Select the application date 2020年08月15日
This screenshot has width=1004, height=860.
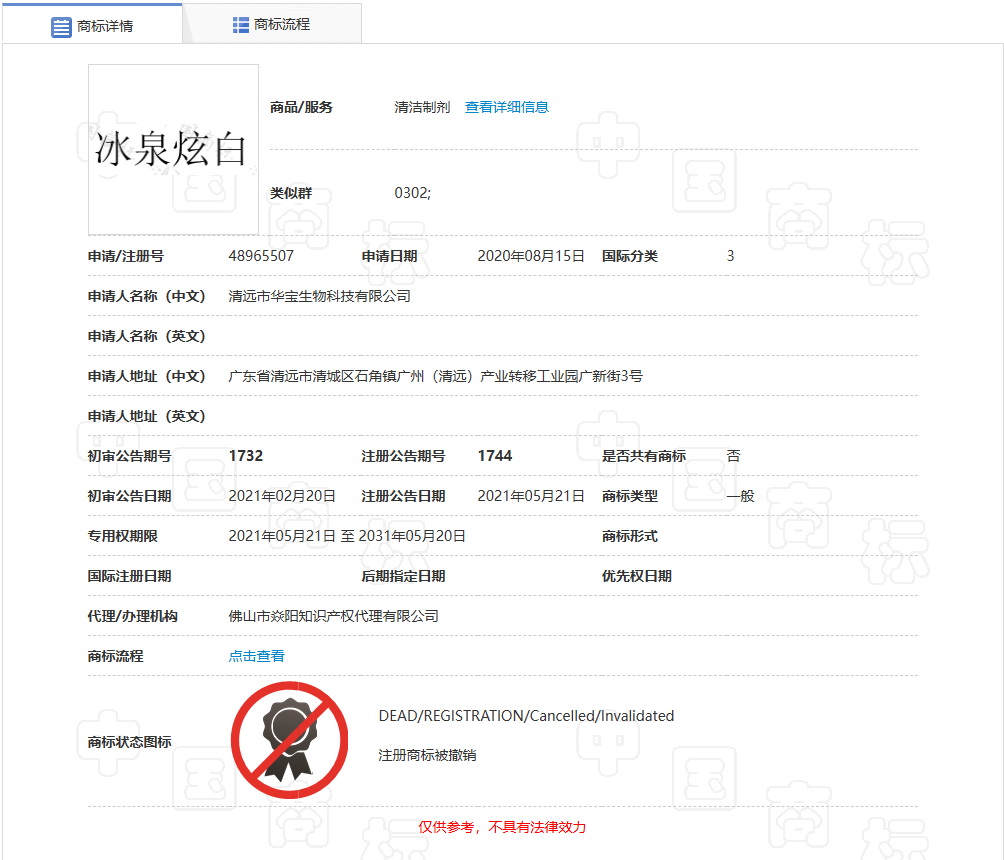pos(531,256)
